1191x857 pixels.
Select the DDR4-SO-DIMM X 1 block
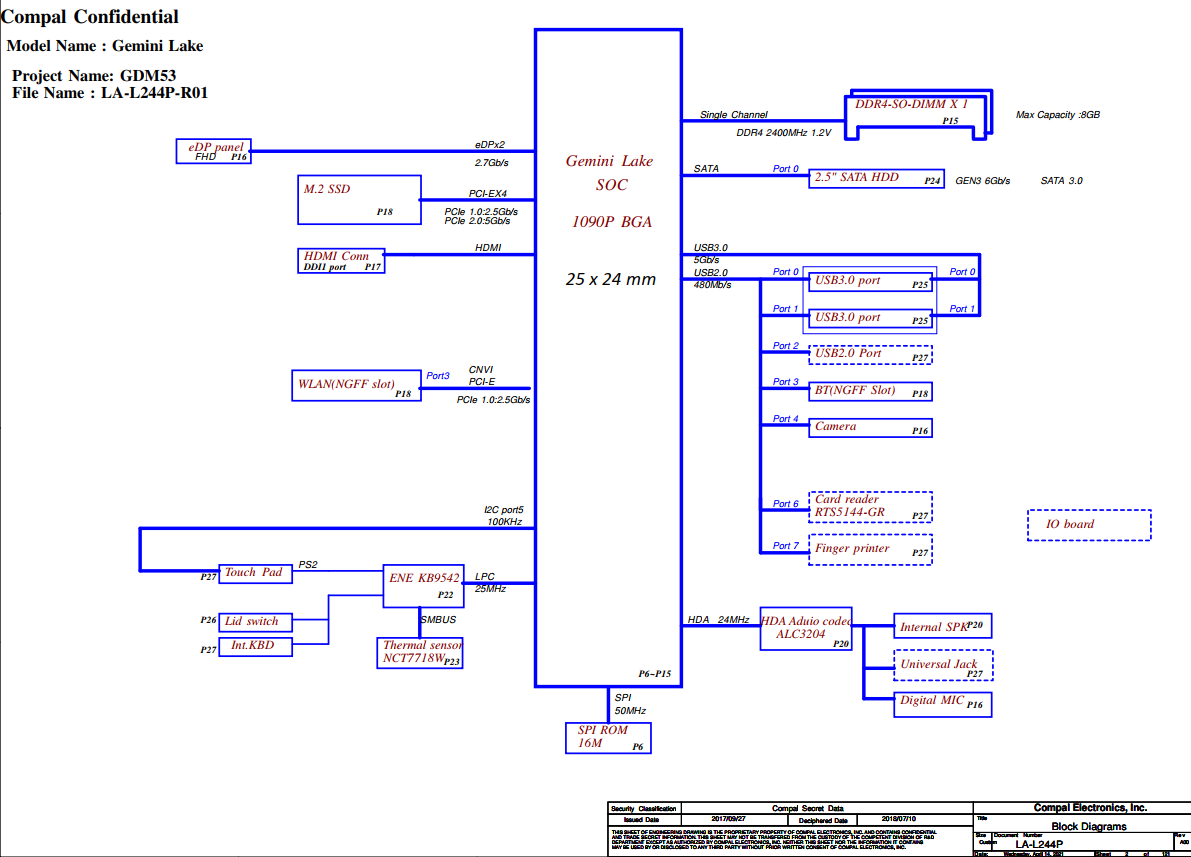coord(918,115)
